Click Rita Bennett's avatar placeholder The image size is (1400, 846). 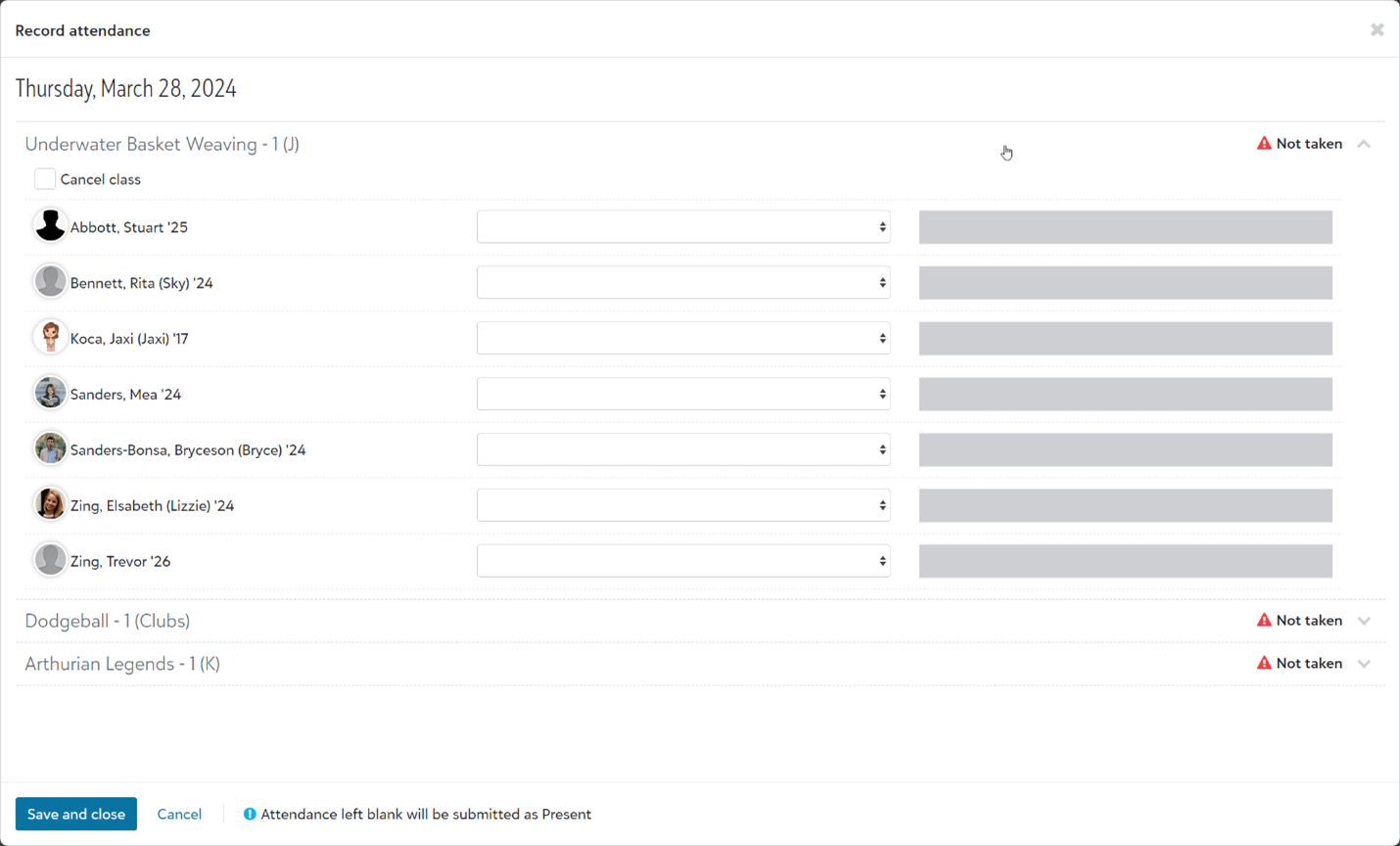pos(50,282)
